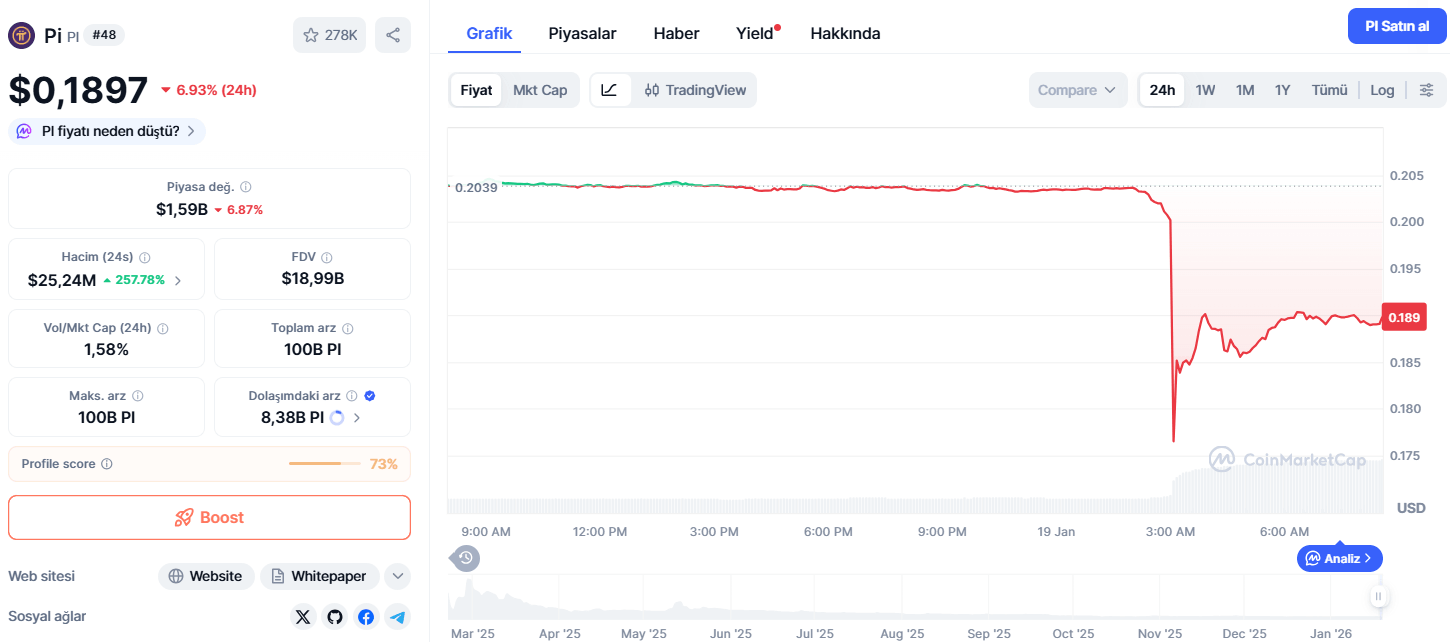1450x642 pixels.
Task: Expand more website links chevron
Action: (397, 576)
